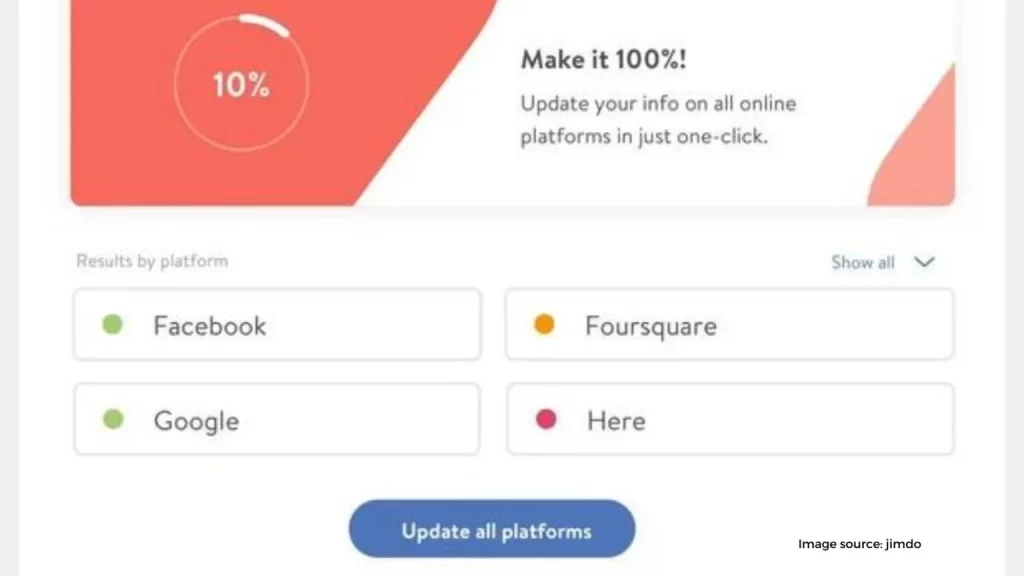Expand the Show all chevron arrow
This screenshot has height=576, width=1024.
pyautogui.click(x=924, y=263)
